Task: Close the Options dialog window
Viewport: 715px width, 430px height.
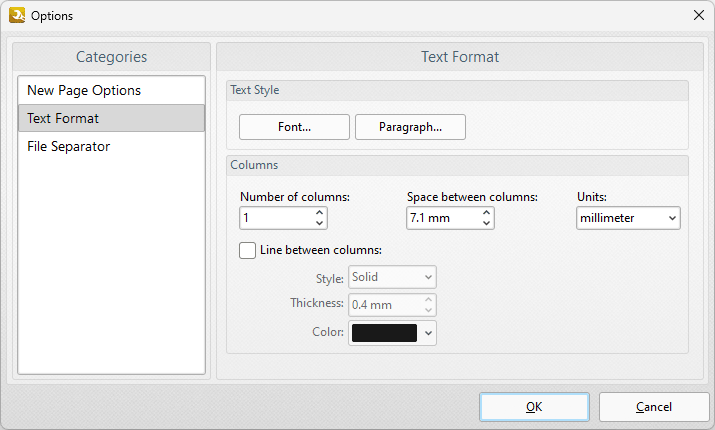Action: click(x=699, y=15)
